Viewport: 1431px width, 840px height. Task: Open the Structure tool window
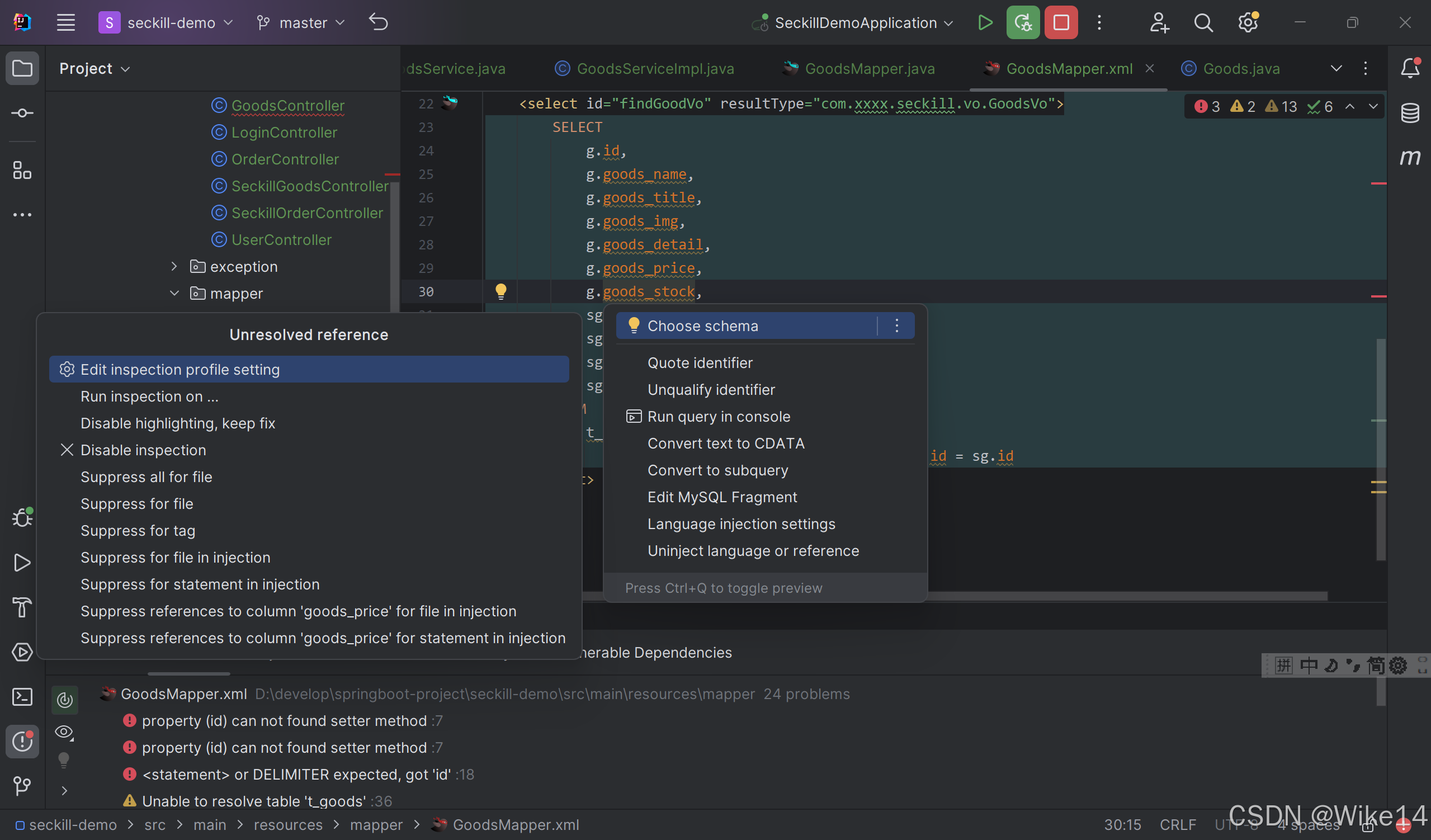coord(22,170)
